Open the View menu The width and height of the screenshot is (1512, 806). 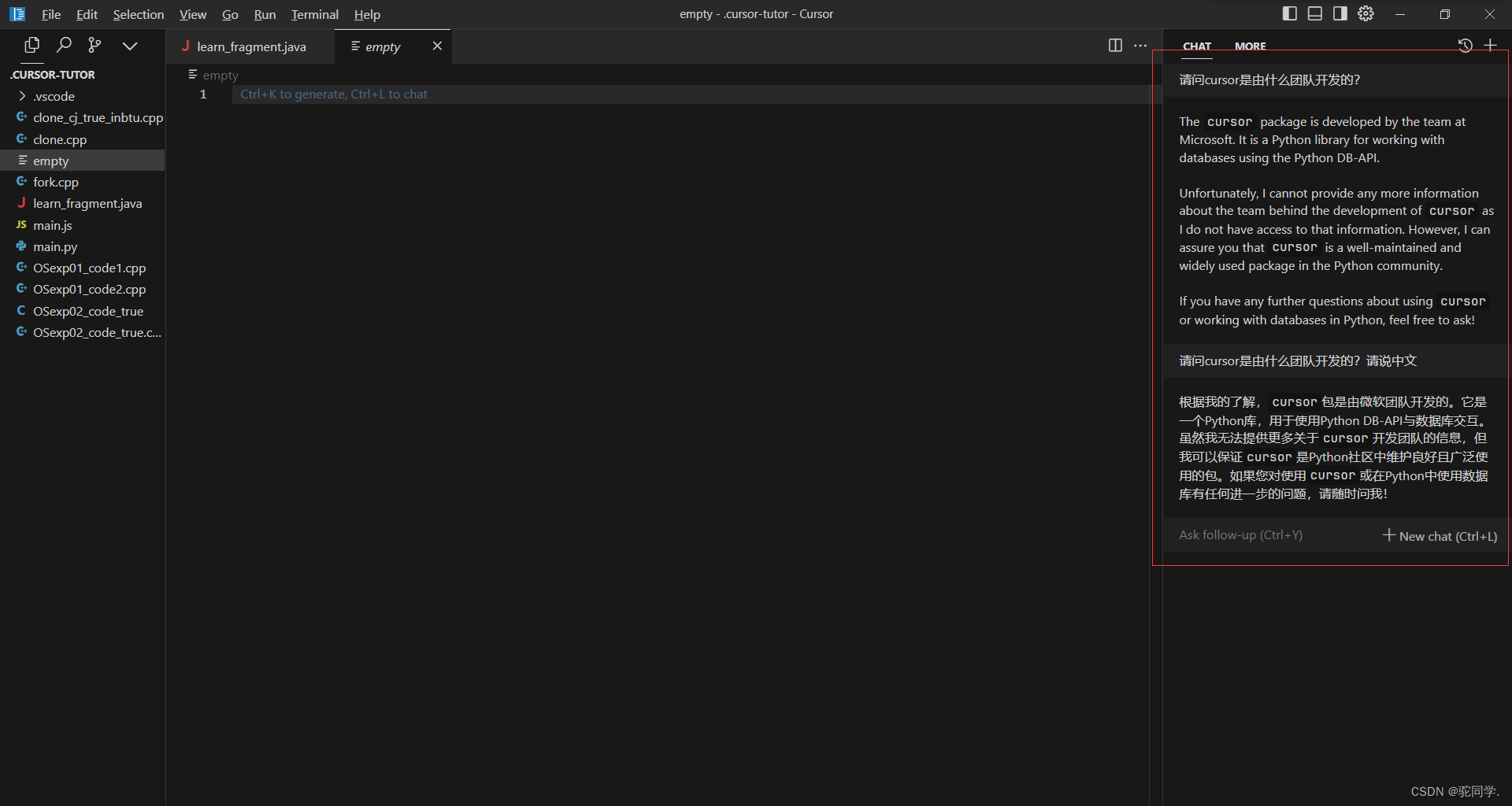point(193,14)
